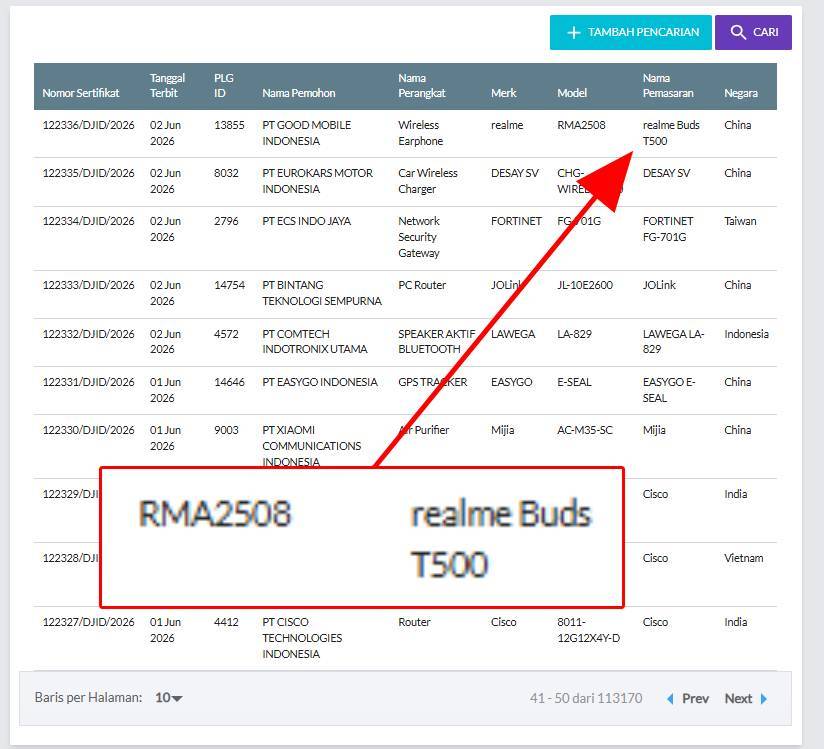The width and height of the screenshot is (824, 749).
Task: Select certificate 122333/DJID/2026
Action: click(88, 285)
